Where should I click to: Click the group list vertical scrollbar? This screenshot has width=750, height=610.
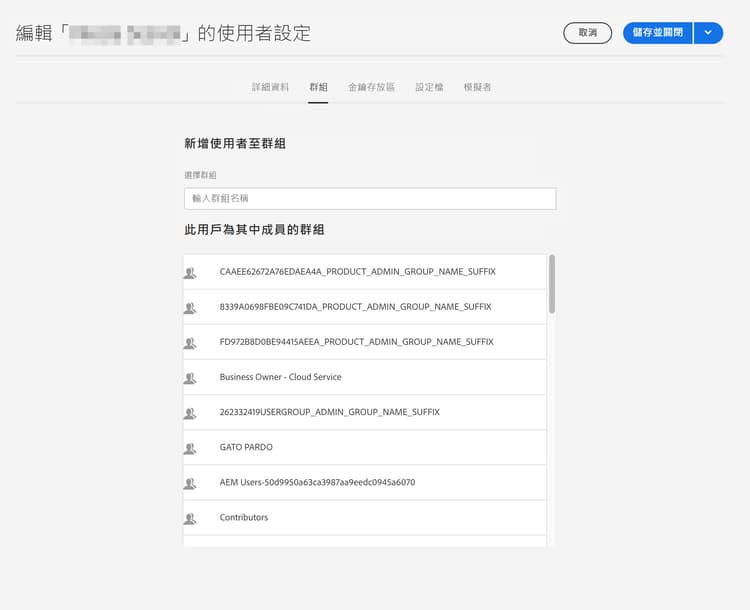tap(552, 284)
